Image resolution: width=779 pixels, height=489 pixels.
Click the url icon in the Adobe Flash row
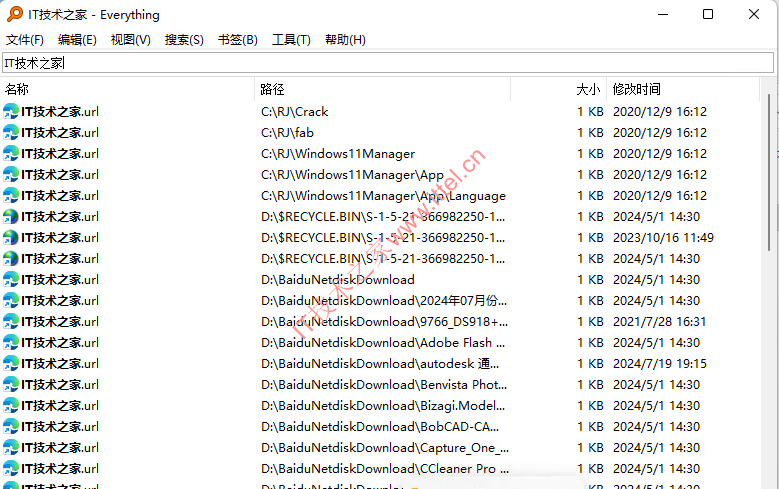click(10, 343)
